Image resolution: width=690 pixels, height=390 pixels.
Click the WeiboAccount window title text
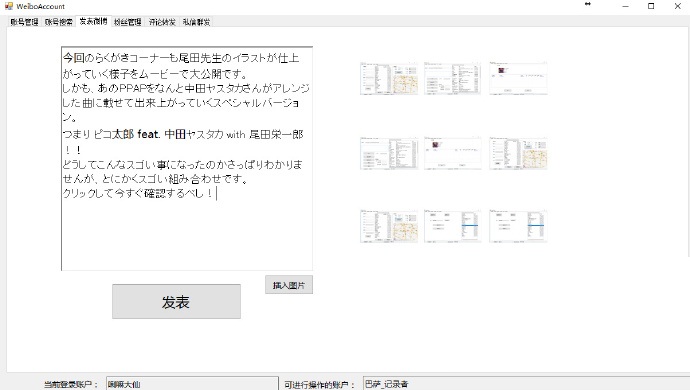coord(40,6)
